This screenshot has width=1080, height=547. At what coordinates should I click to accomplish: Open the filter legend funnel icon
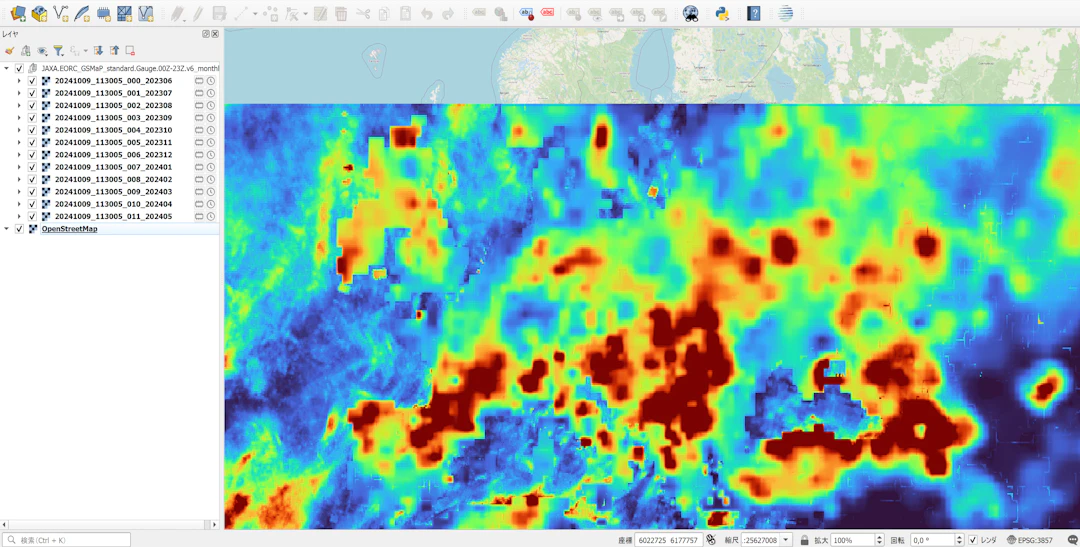coord(59,51)
